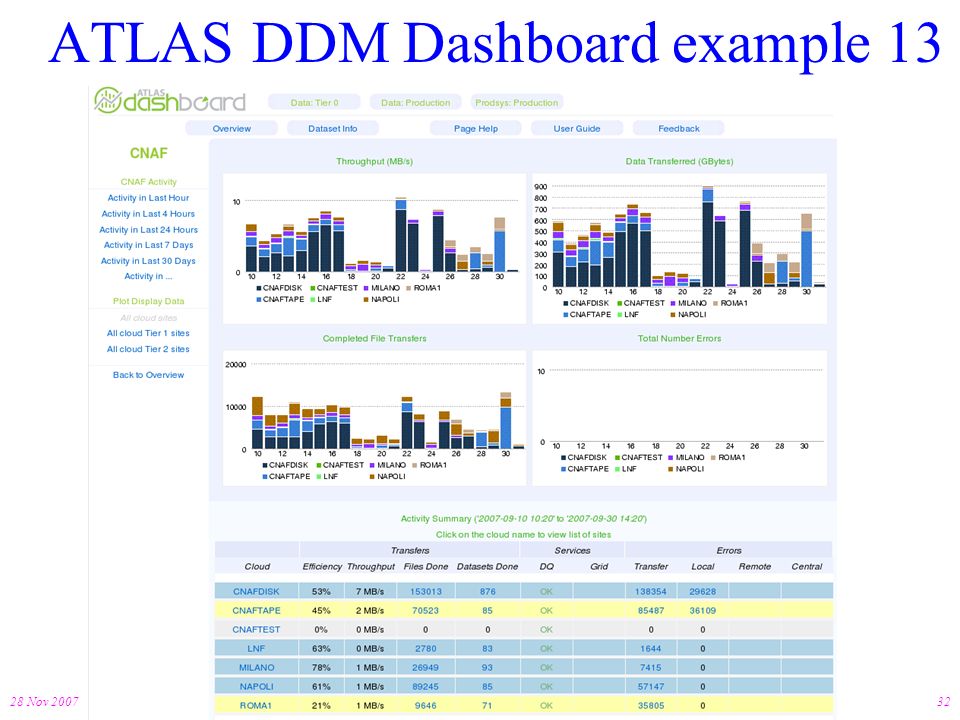Show Activity in Last 30 Days
This screenshot has height=720, width=960.
[x=148, y=261]
